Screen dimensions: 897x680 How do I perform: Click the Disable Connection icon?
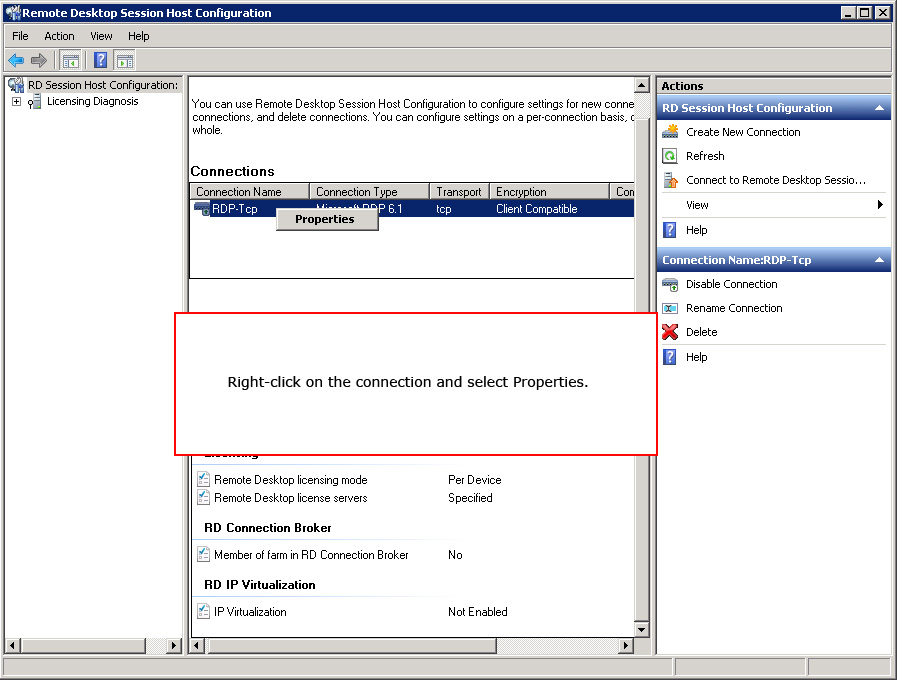pos(670,284)
